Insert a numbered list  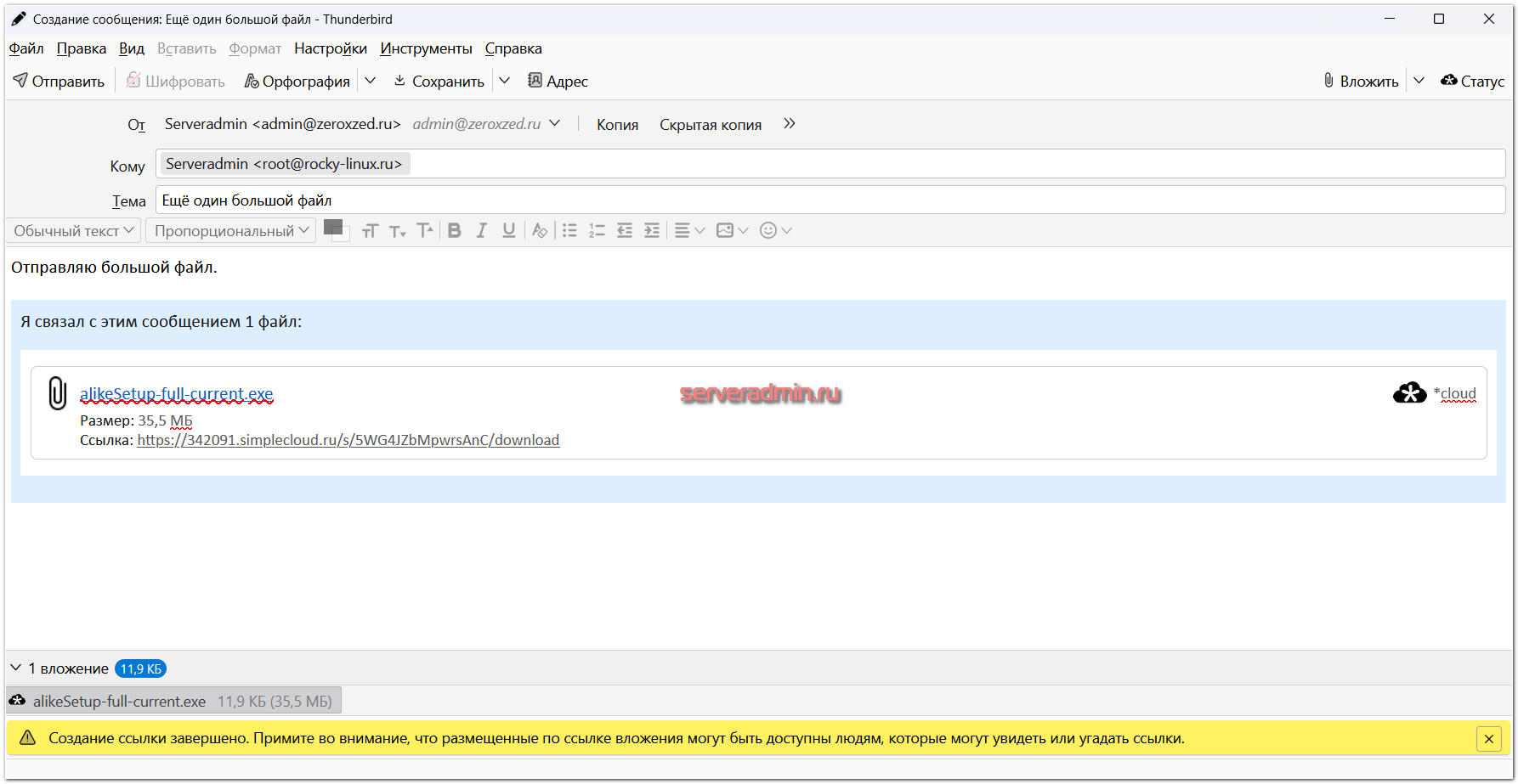pyautogui.click(x=597, y=231)
